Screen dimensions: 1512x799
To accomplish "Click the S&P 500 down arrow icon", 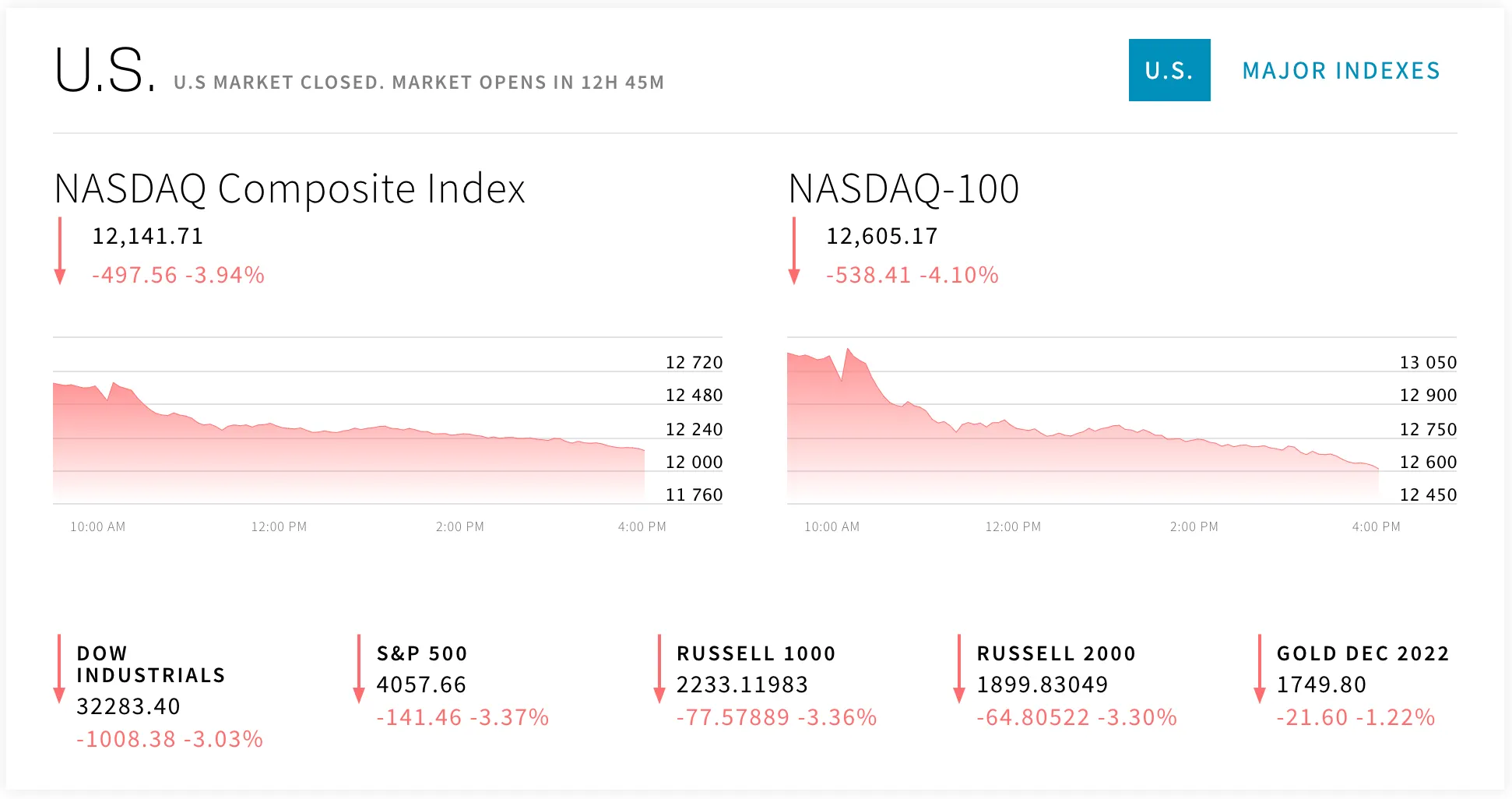I will (359, 669).
